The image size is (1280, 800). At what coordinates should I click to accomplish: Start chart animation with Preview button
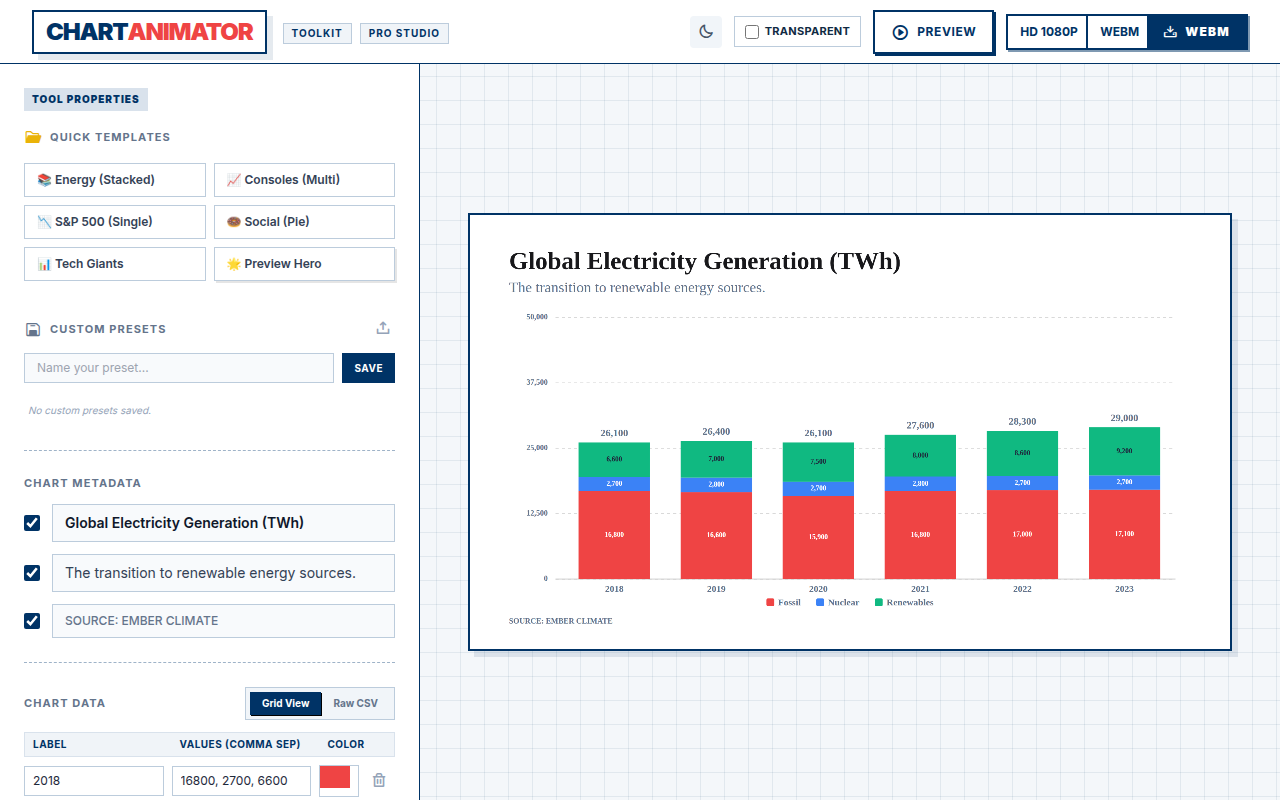934,32
